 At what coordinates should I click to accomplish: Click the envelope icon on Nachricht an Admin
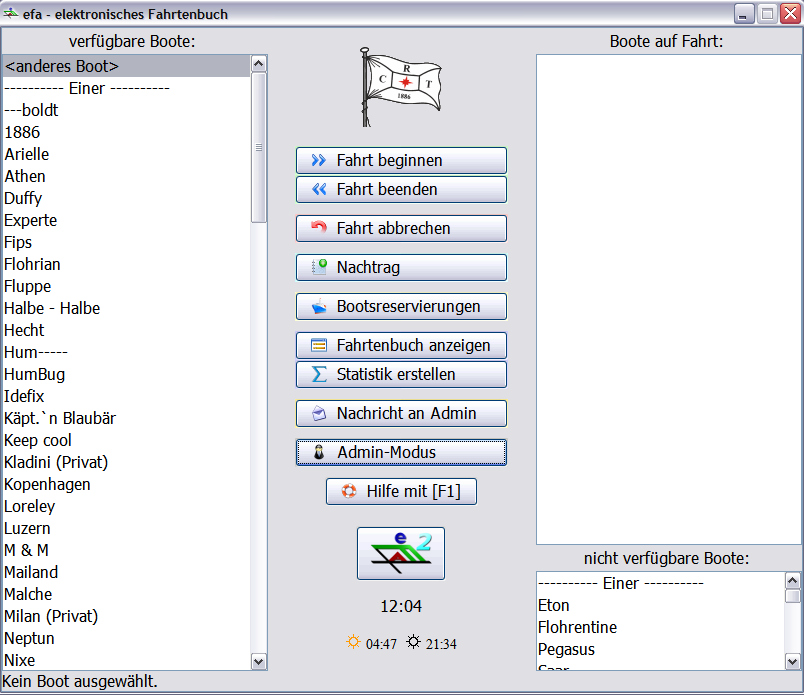(319, 413)
